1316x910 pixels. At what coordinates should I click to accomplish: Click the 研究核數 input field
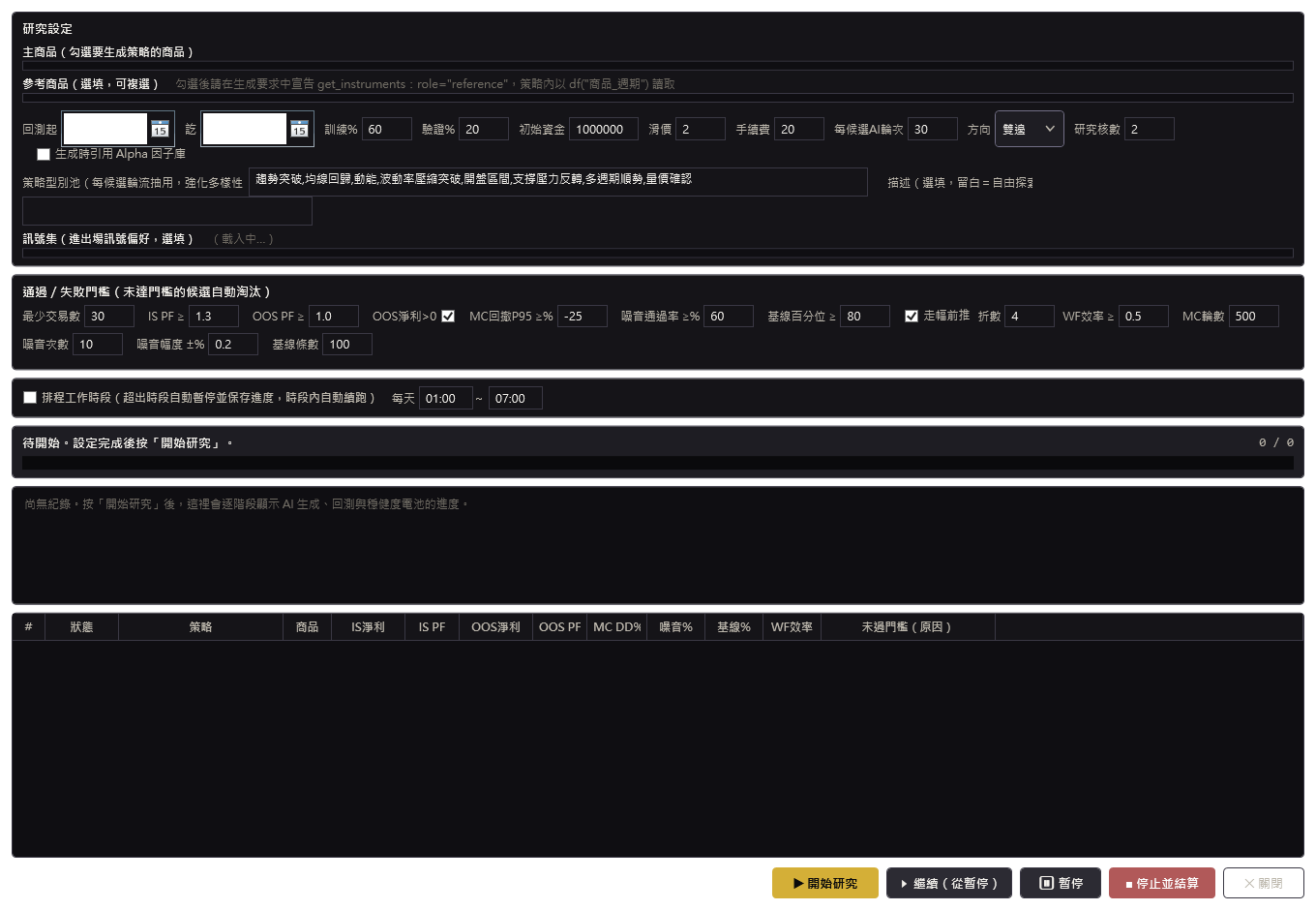1150,129
